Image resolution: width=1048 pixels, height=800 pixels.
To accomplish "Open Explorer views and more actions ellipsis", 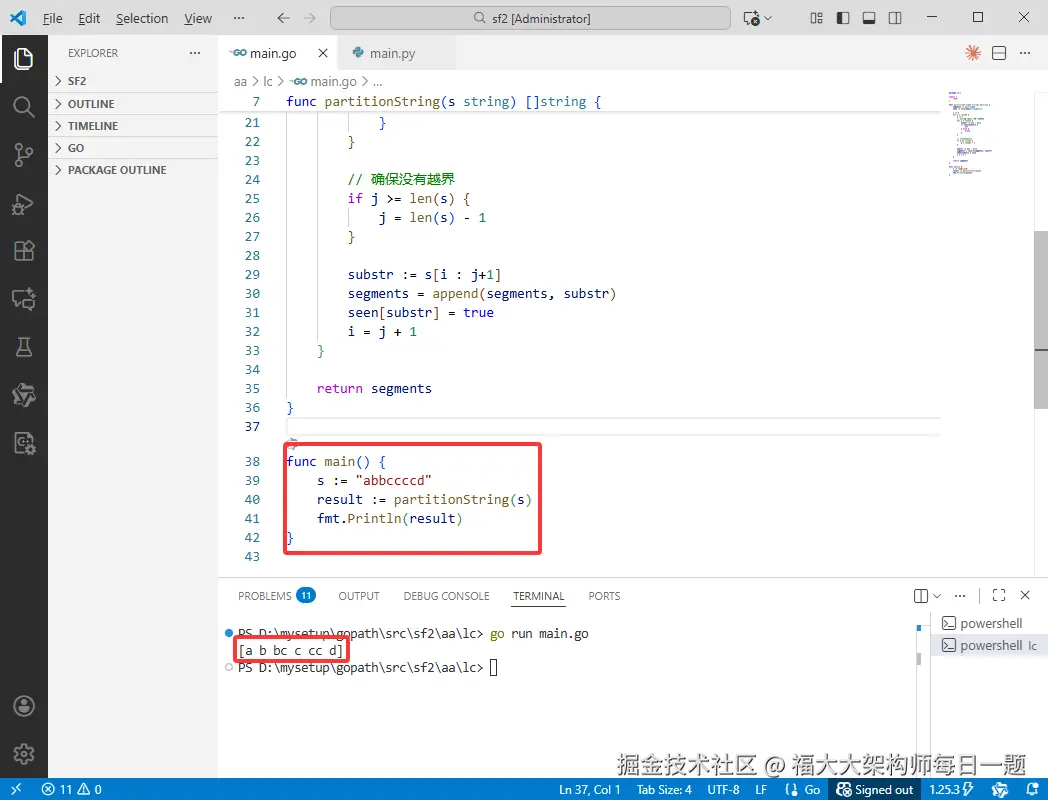I will click(x=194, y=53).
